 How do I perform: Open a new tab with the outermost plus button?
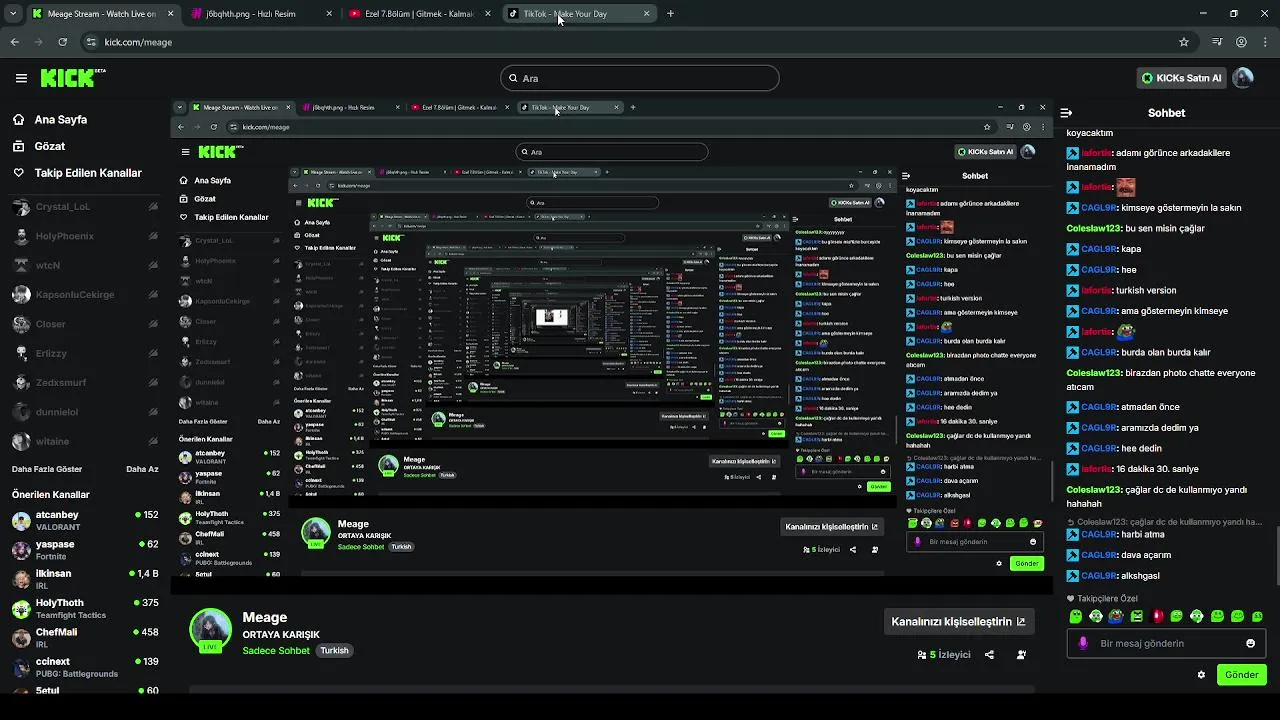(x=670, y=14)
